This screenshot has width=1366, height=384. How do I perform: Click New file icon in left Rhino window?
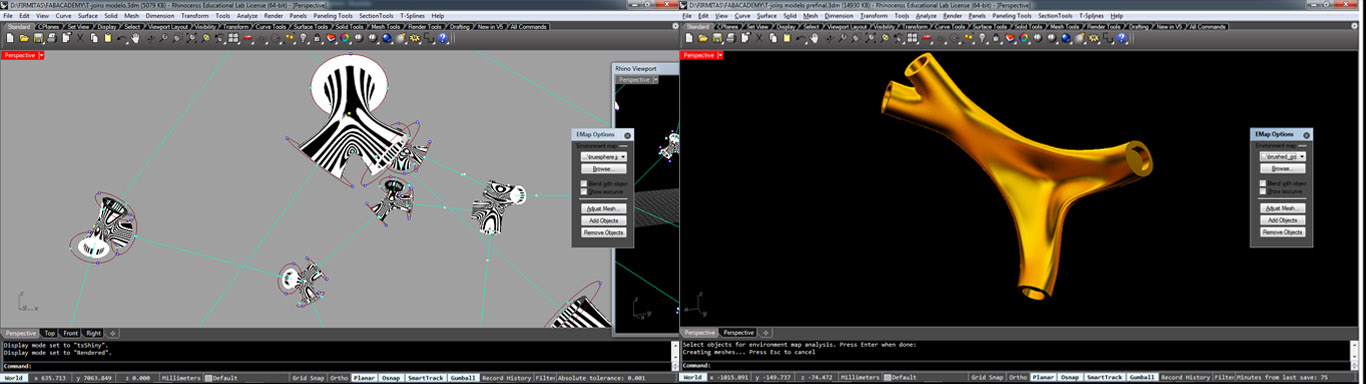coord(10,37)
